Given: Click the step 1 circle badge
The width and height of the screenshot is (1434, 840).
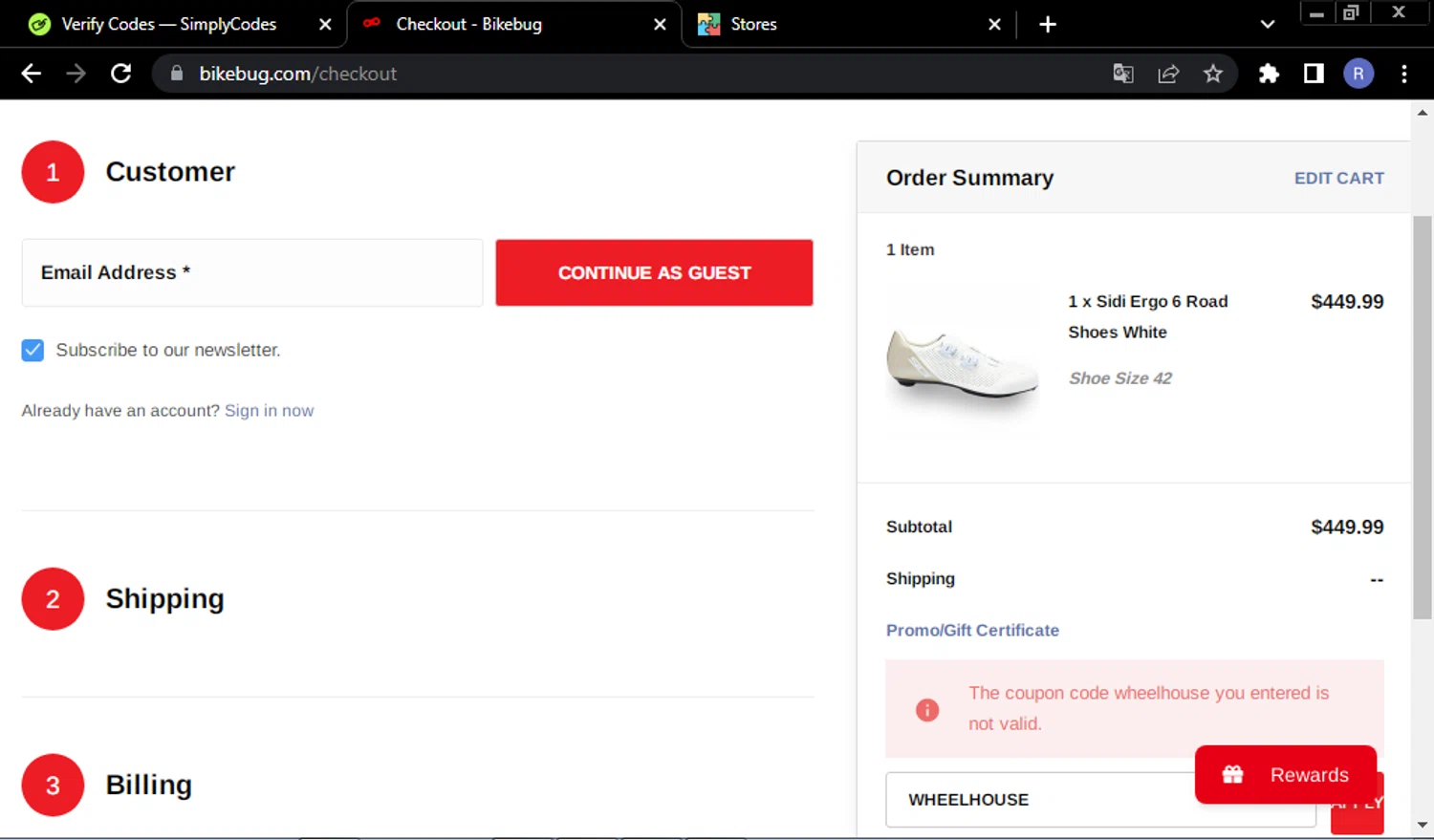Looking at the screenshot, I should pyautogui.click(x=53, y=171).
